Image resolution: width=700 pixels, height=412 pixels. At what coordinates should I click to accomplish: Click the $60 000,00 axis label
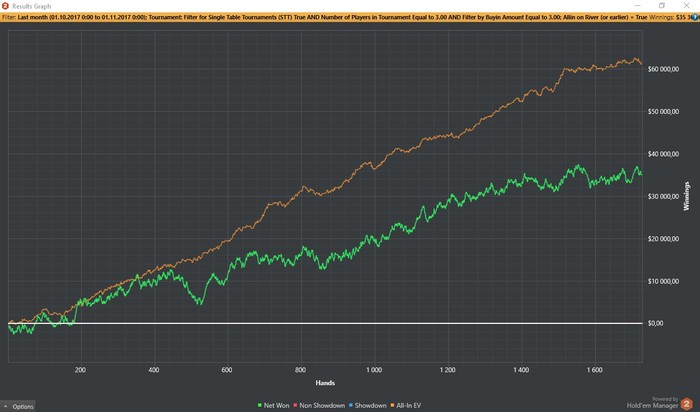coord(663,69)
